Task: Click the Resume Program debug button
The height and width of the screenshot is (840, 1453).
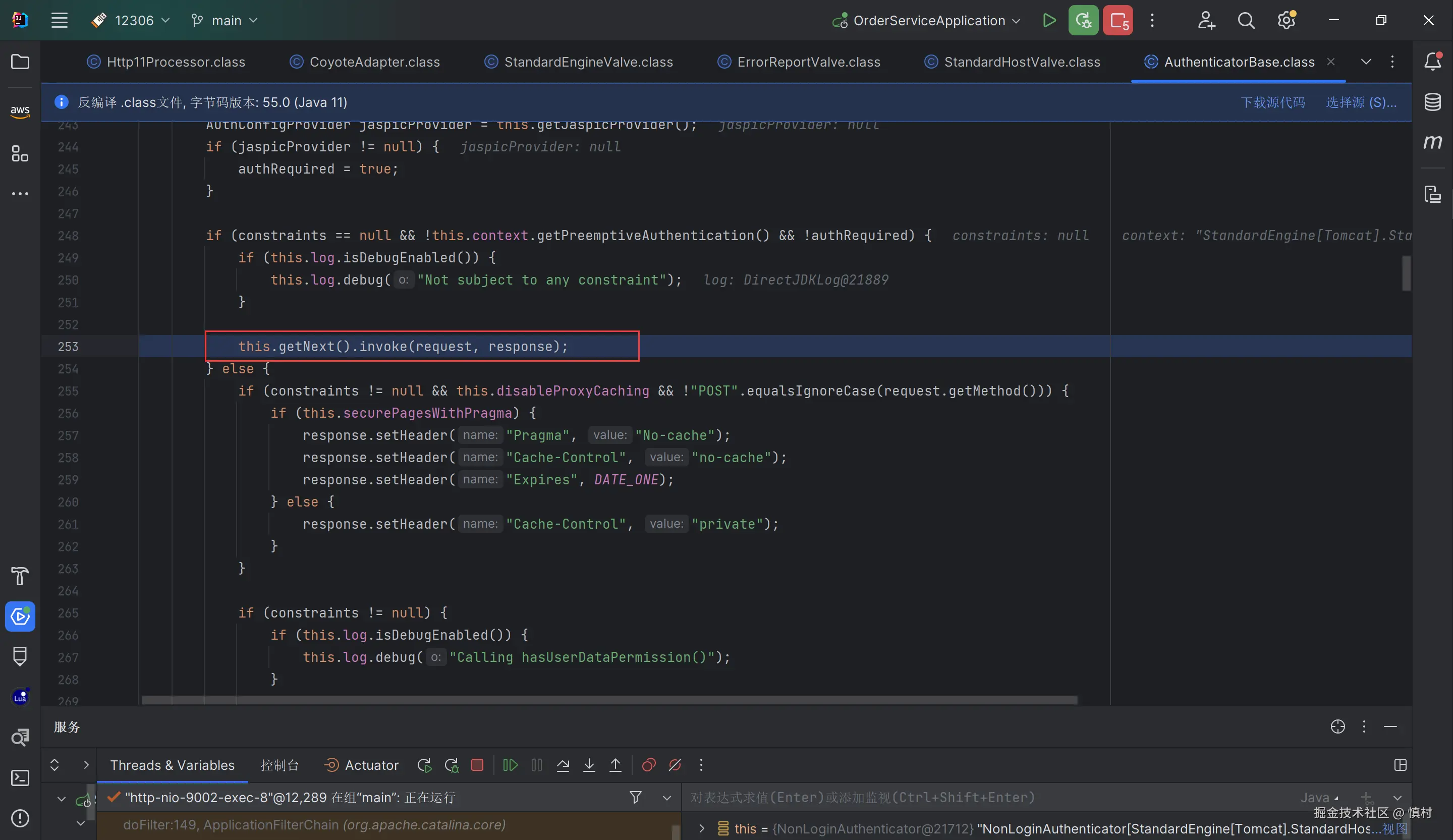Action: (510, 765)
